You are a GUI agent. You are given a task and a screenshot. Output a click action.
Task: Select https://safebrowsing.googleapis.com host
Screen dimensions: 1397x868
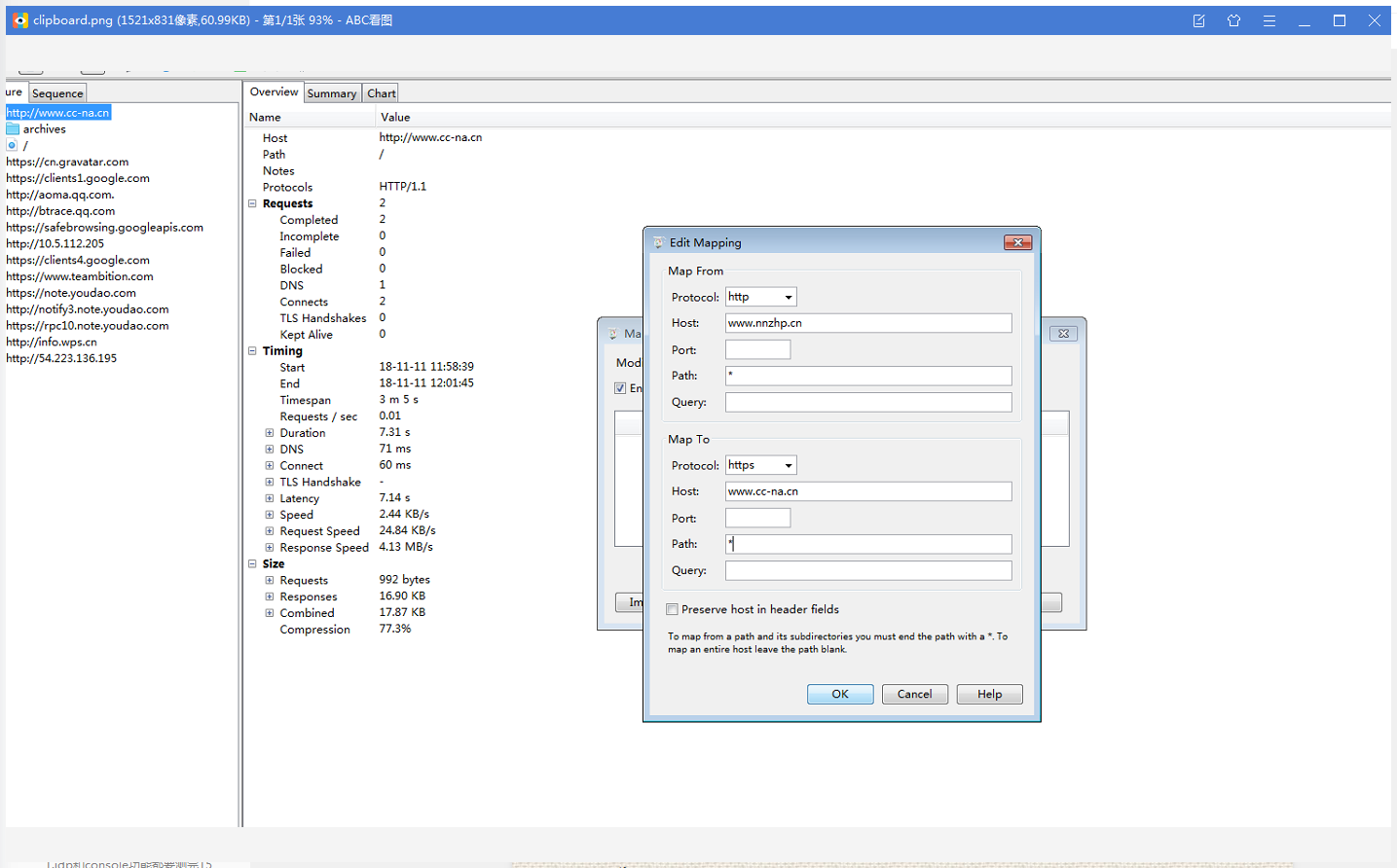105,228
